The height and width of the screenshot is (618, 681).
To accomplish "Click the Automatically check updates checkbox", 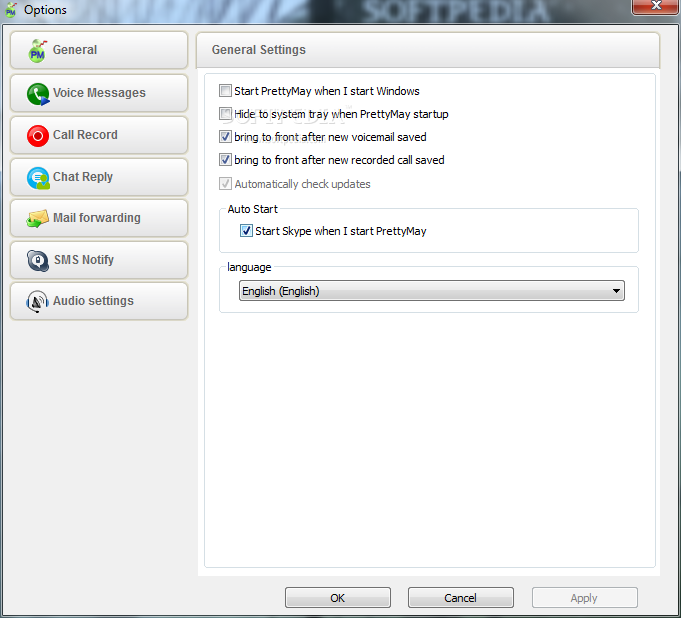I will coord(225,184).
